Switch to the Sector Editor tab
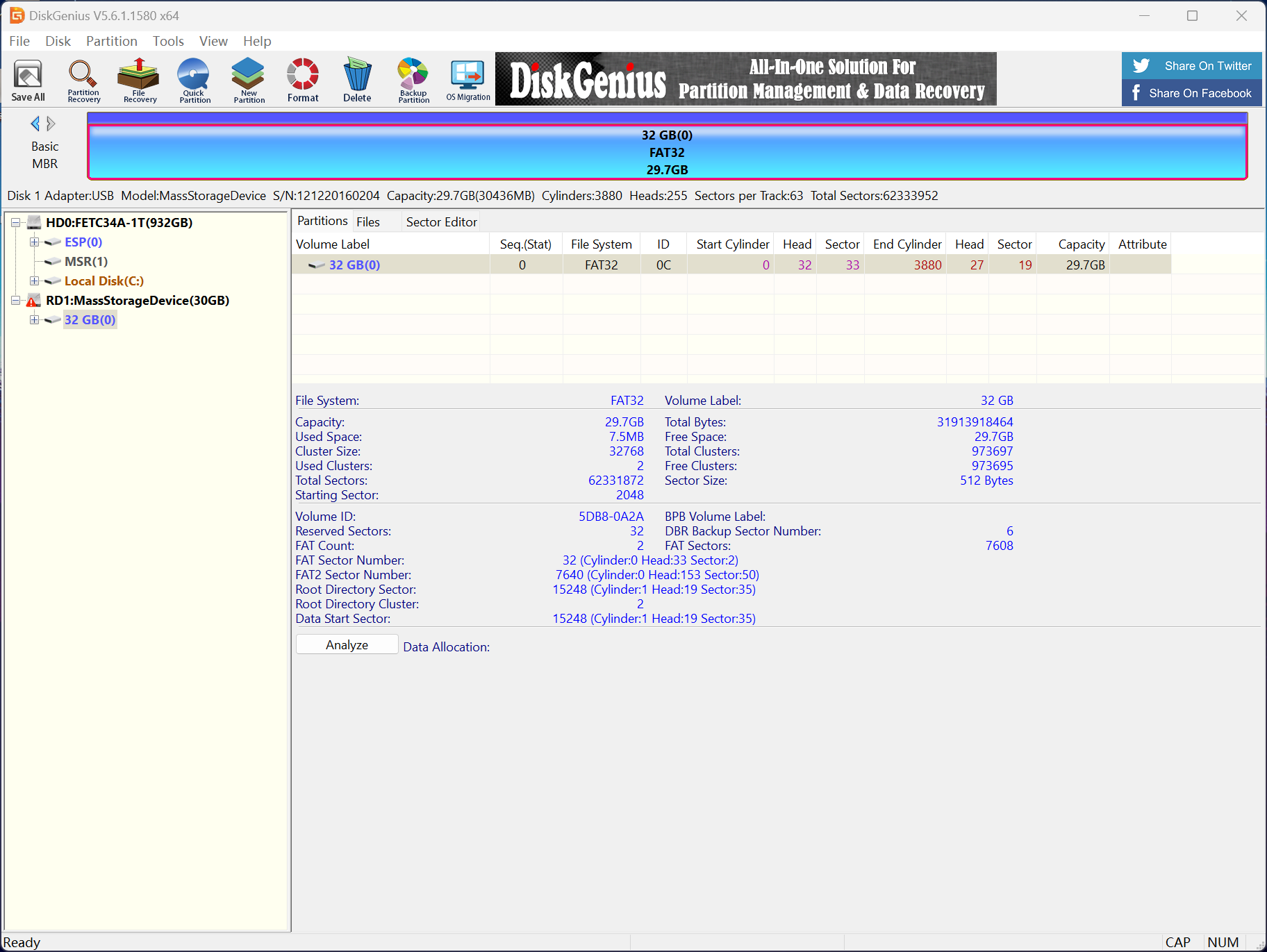Image resolution: width=1267 pixels, height=952 pixels. [442, 222]
